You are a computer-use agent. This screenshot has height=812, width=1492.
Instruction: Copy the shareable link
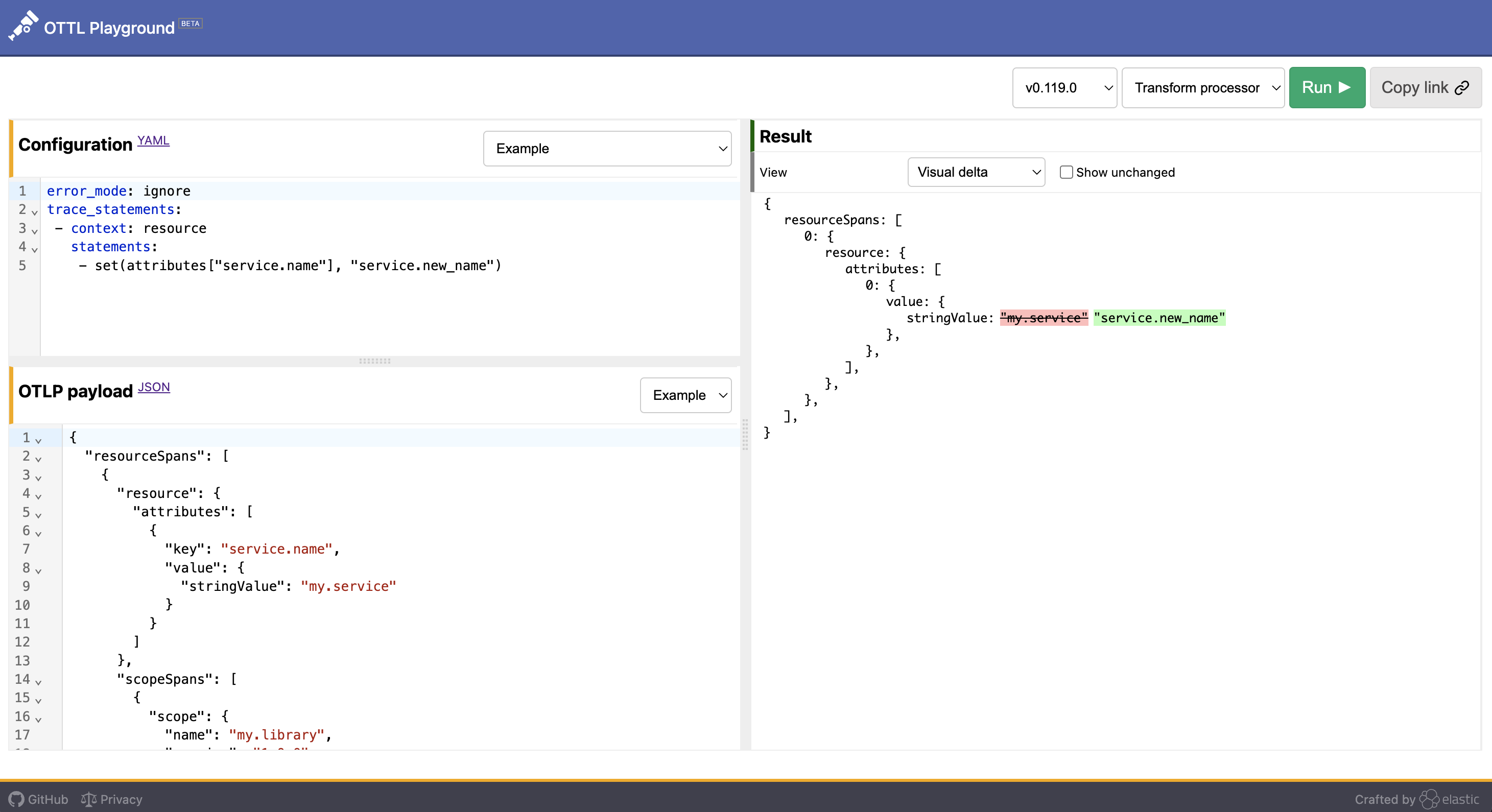1425,87
